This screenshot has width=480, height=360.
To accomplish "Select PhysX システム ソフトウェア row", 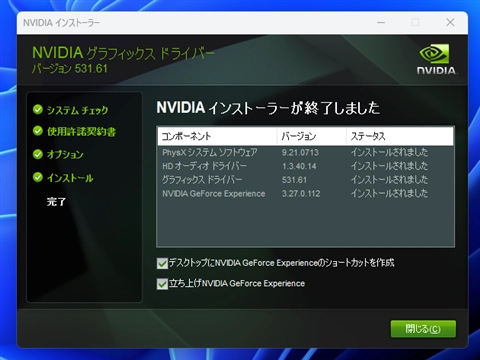I will 305,152.
